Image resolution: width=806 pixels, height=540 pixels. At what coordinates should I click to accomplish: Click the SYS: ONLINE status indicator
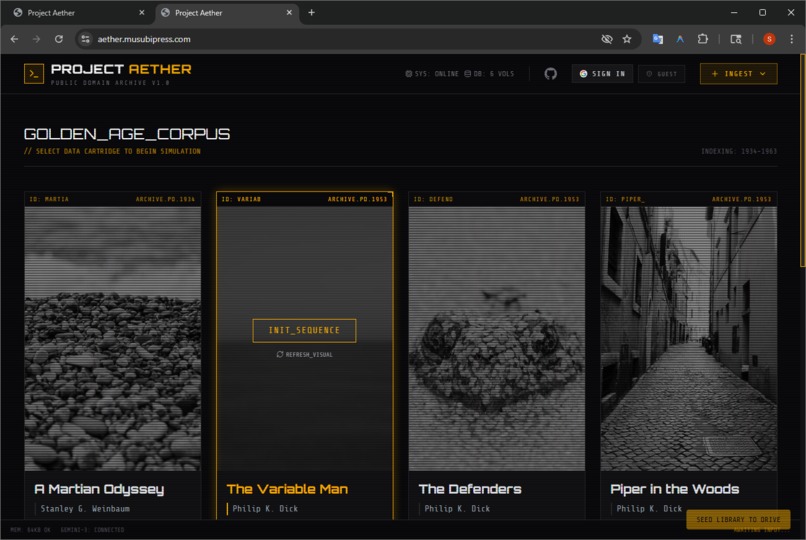(432, 74)
